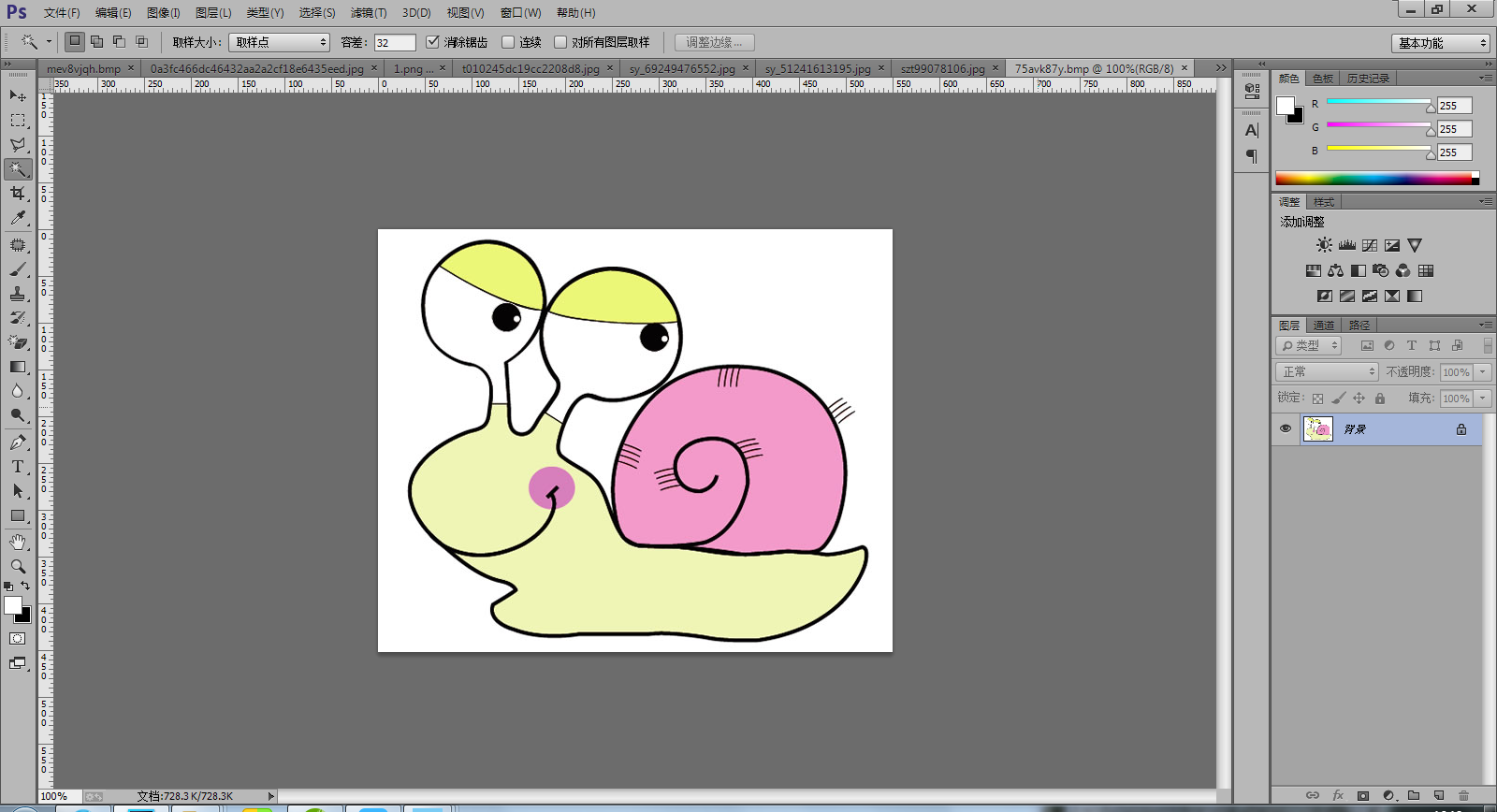Select the Brush tool

pyautogui.click(x=18, y=269)
